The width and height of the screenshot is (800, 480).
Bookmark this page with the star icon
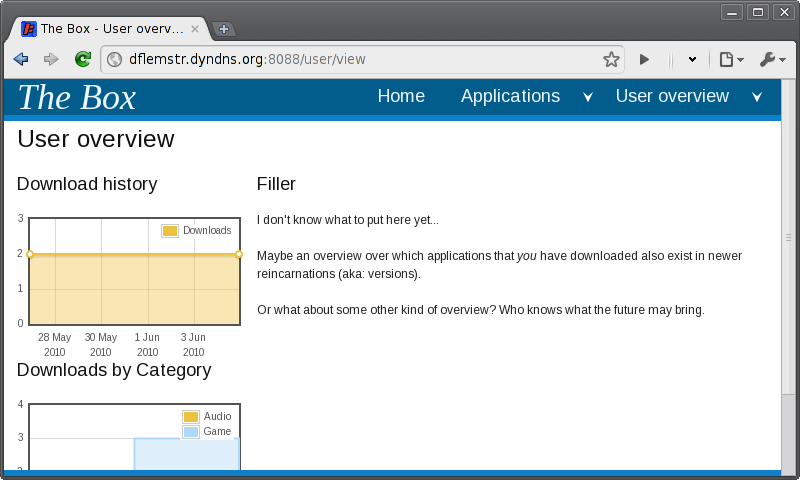[x=611, y=60]
